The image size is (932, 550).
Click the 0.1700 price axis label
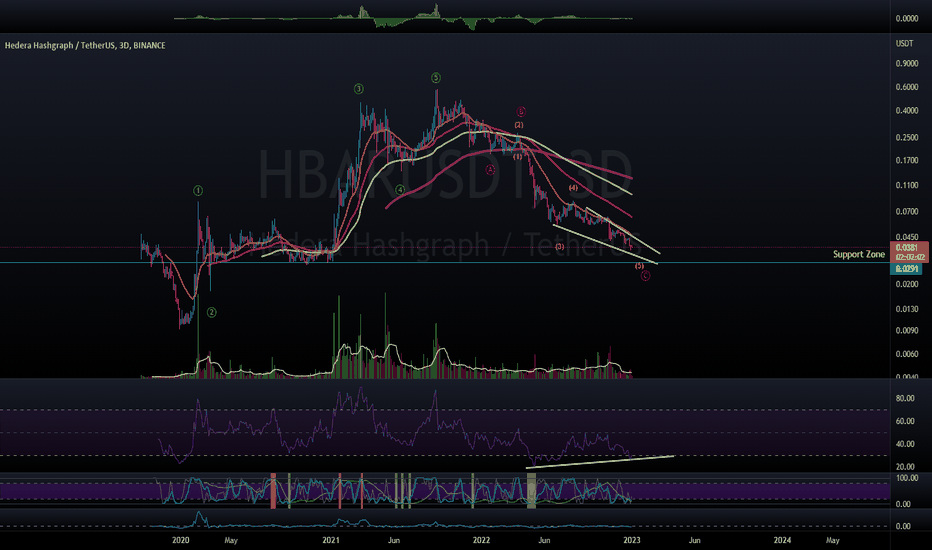pyautogui.click(x=907, y=161)
